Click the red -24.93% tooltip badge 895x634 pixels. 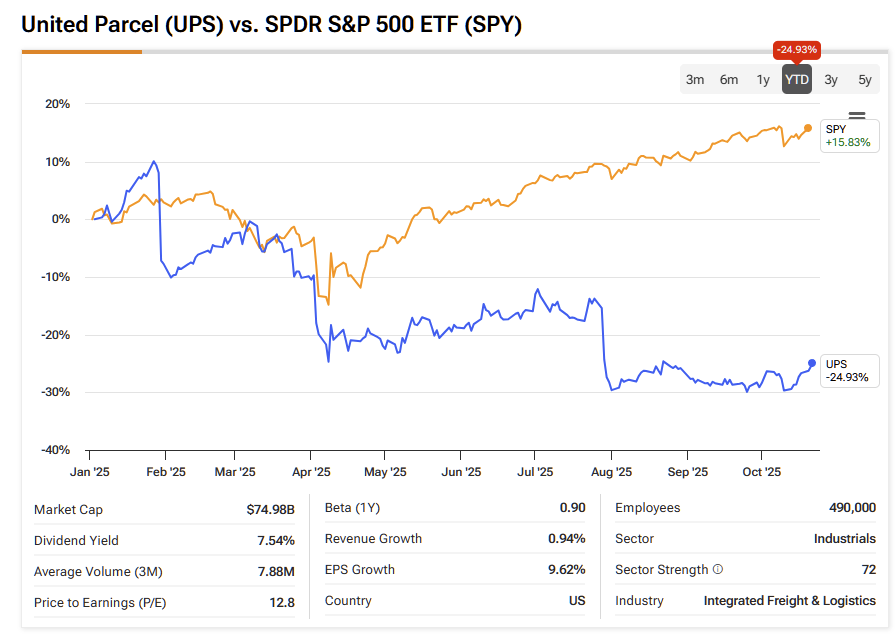pyautogui.click(x=797, y=50)
